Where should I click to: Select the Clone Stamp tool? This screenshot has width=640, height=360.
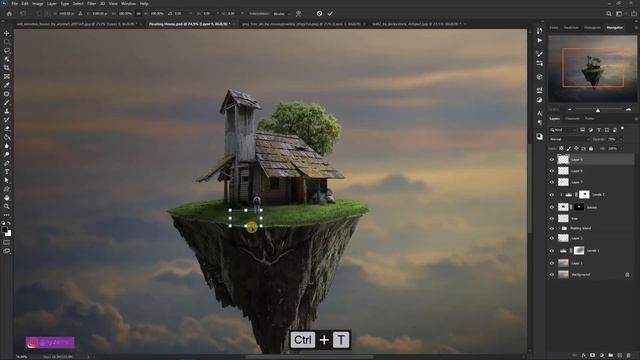[x=7, y=111]
